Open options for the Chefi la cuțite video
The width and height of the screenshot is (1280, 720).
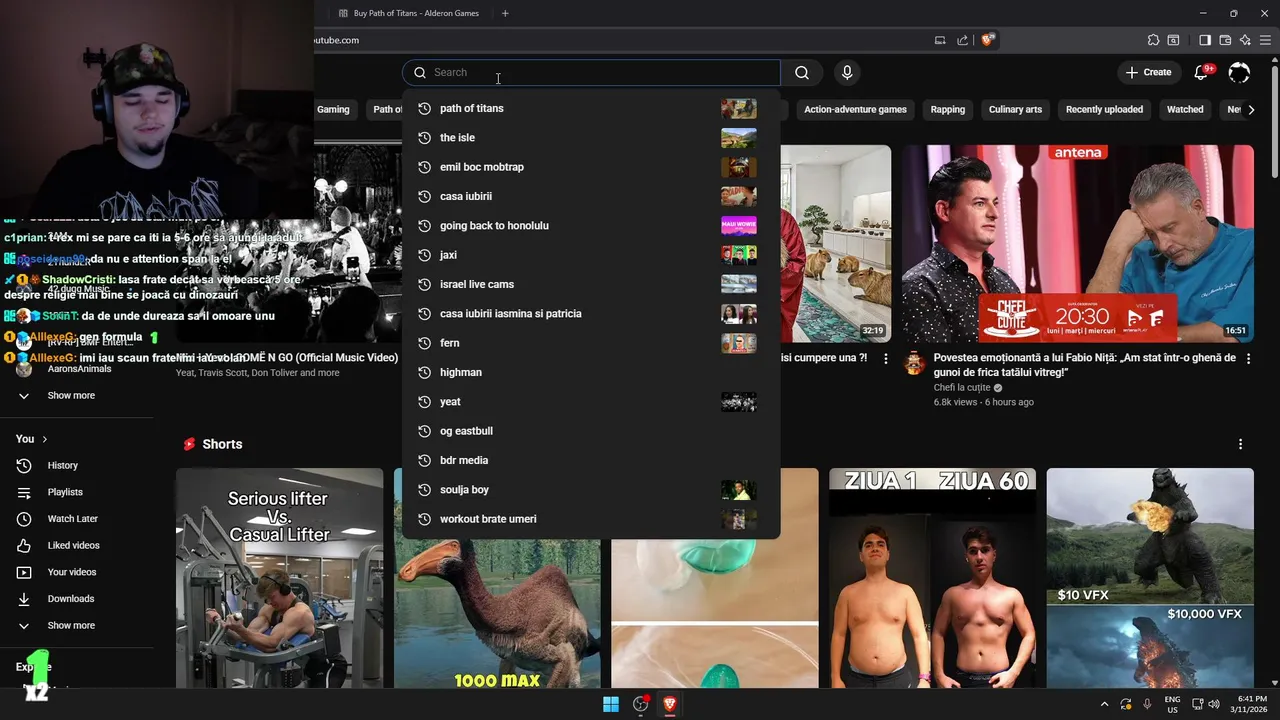pyautogui.click(x=1246, y=359)
